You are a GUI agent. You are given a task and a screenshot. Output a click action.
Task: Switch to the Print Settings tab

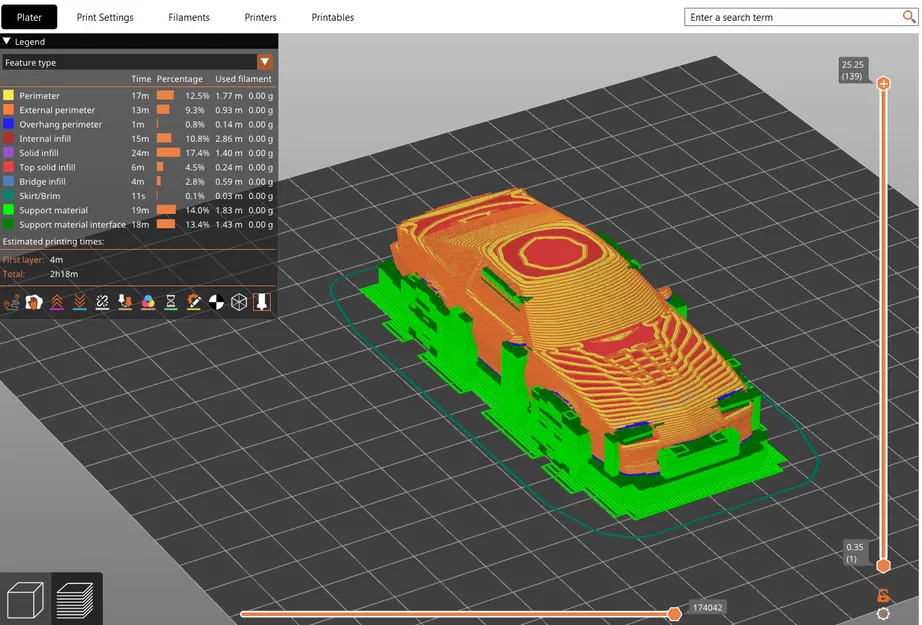coord(105,17)
